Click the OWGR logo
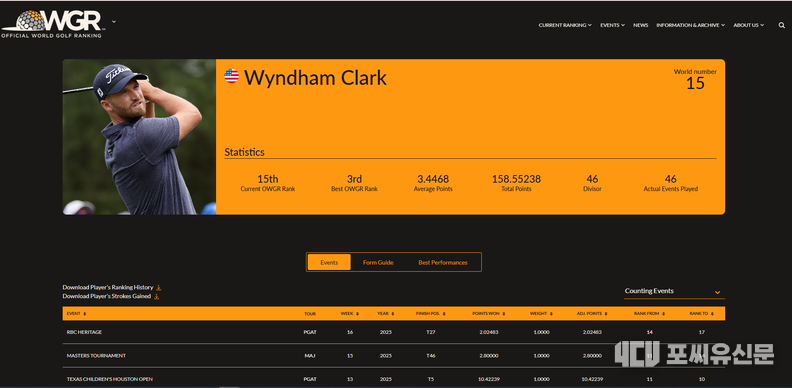Image resolution: width=792 pixels, height=388 pixels. pos(52,24)
